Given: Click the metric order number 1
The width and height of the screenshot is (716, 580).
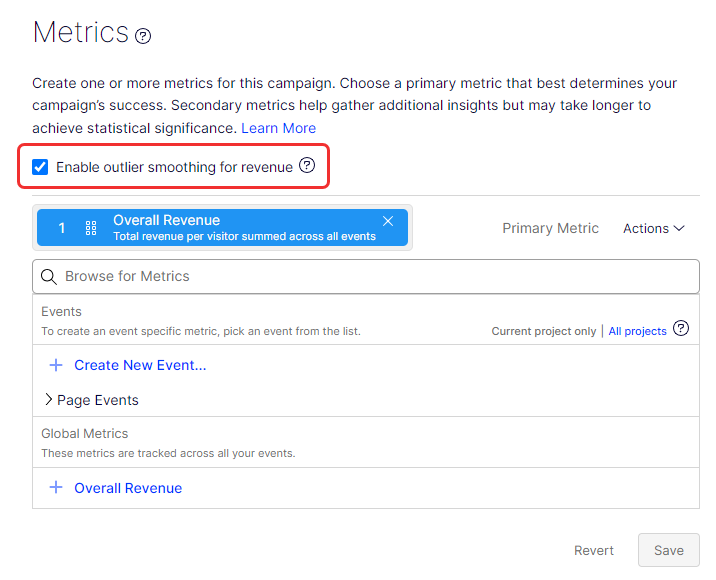Looking at the screenshot, I should pos(62,228).
